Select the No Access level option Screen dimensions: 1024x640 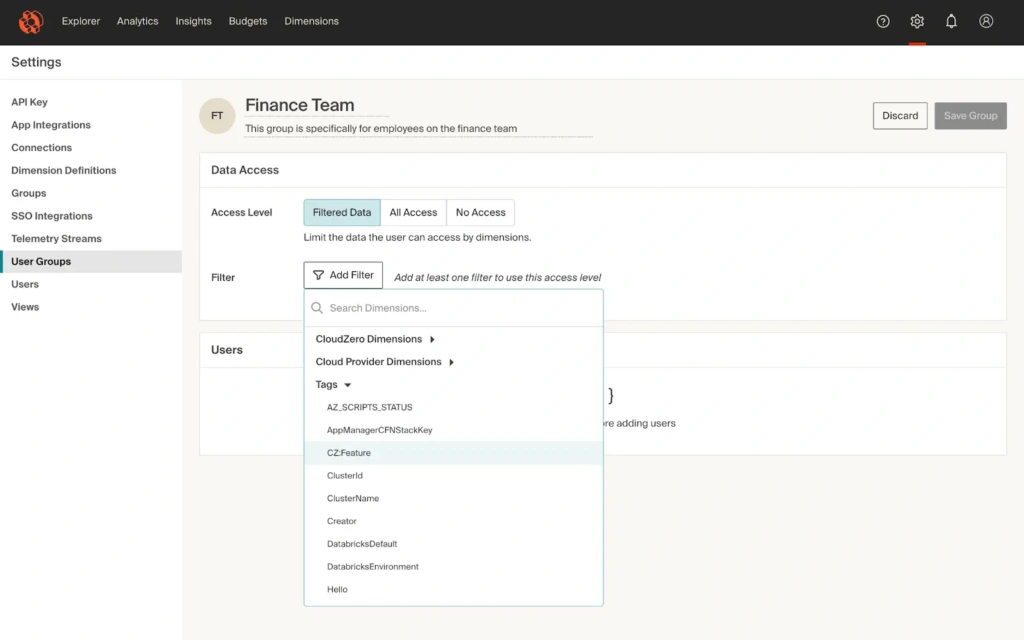pyautogui.click(x=481, y=212)
